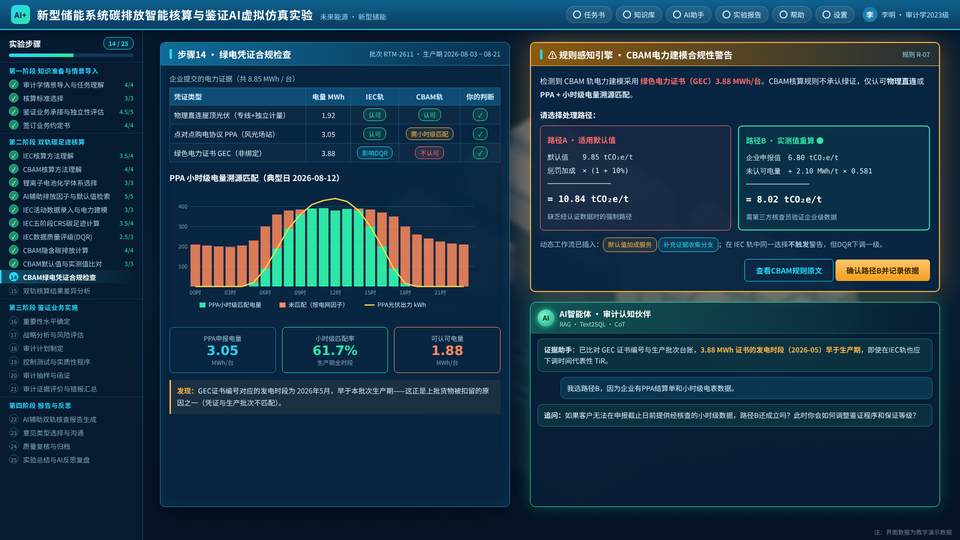Image resolution: width=960 pixels, height=540 pixels.
Task: Select the 路径A 适用默认值 option card
Action: tap(635, 178)
